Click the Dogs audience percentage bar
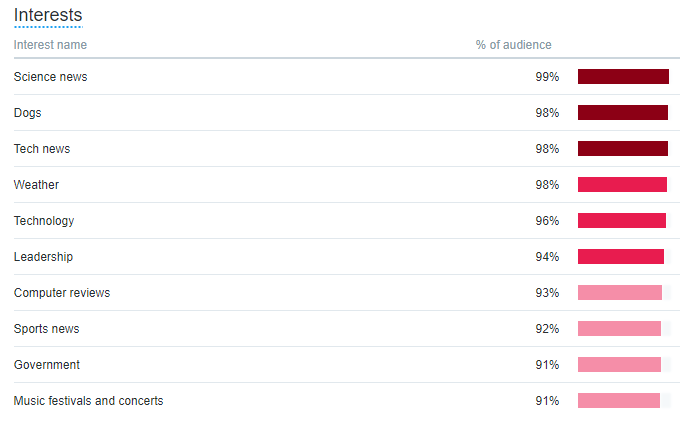 (622, 113)
